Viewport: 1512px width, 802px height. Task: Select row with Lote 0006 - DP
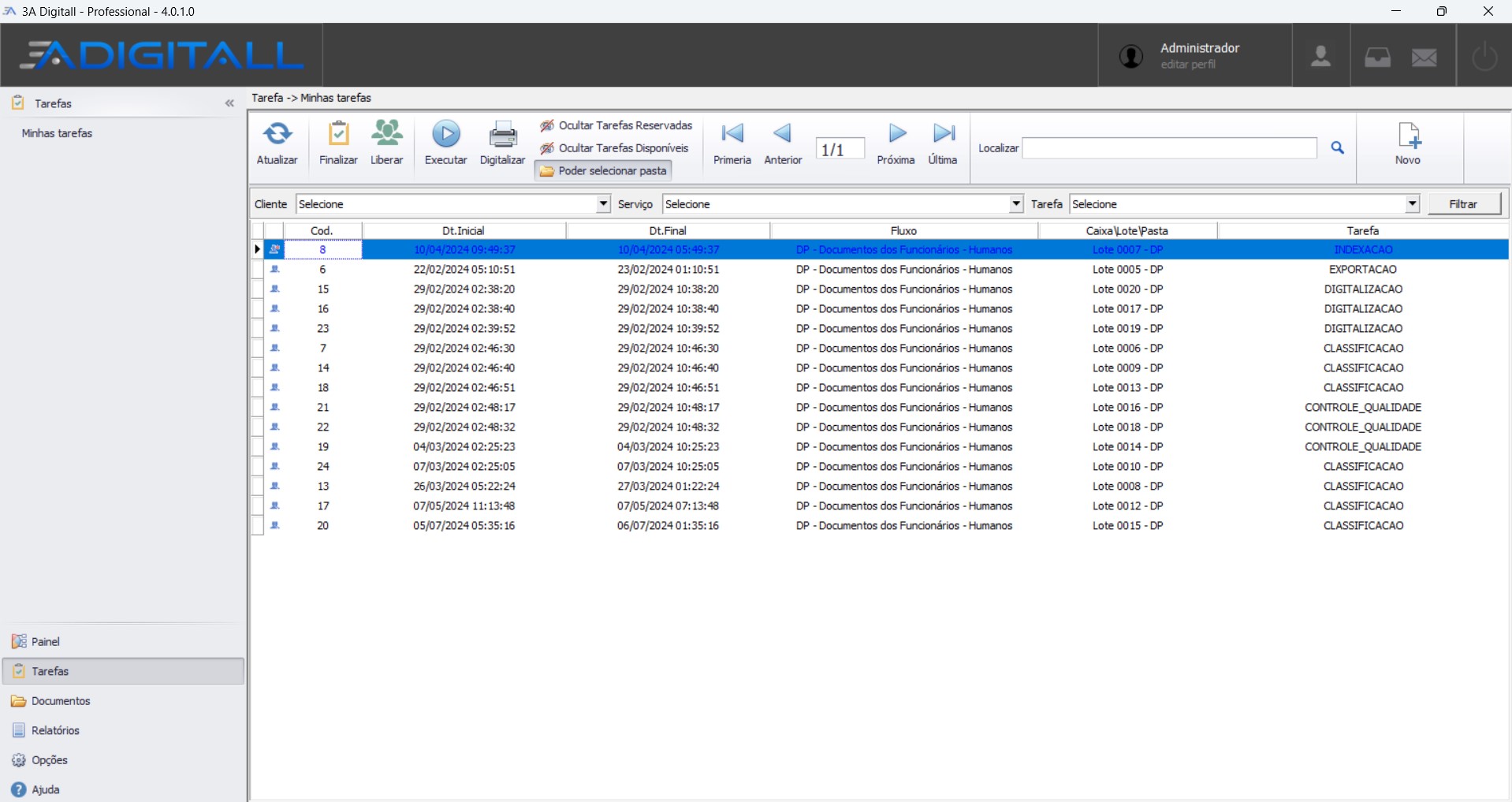(881, 348)
